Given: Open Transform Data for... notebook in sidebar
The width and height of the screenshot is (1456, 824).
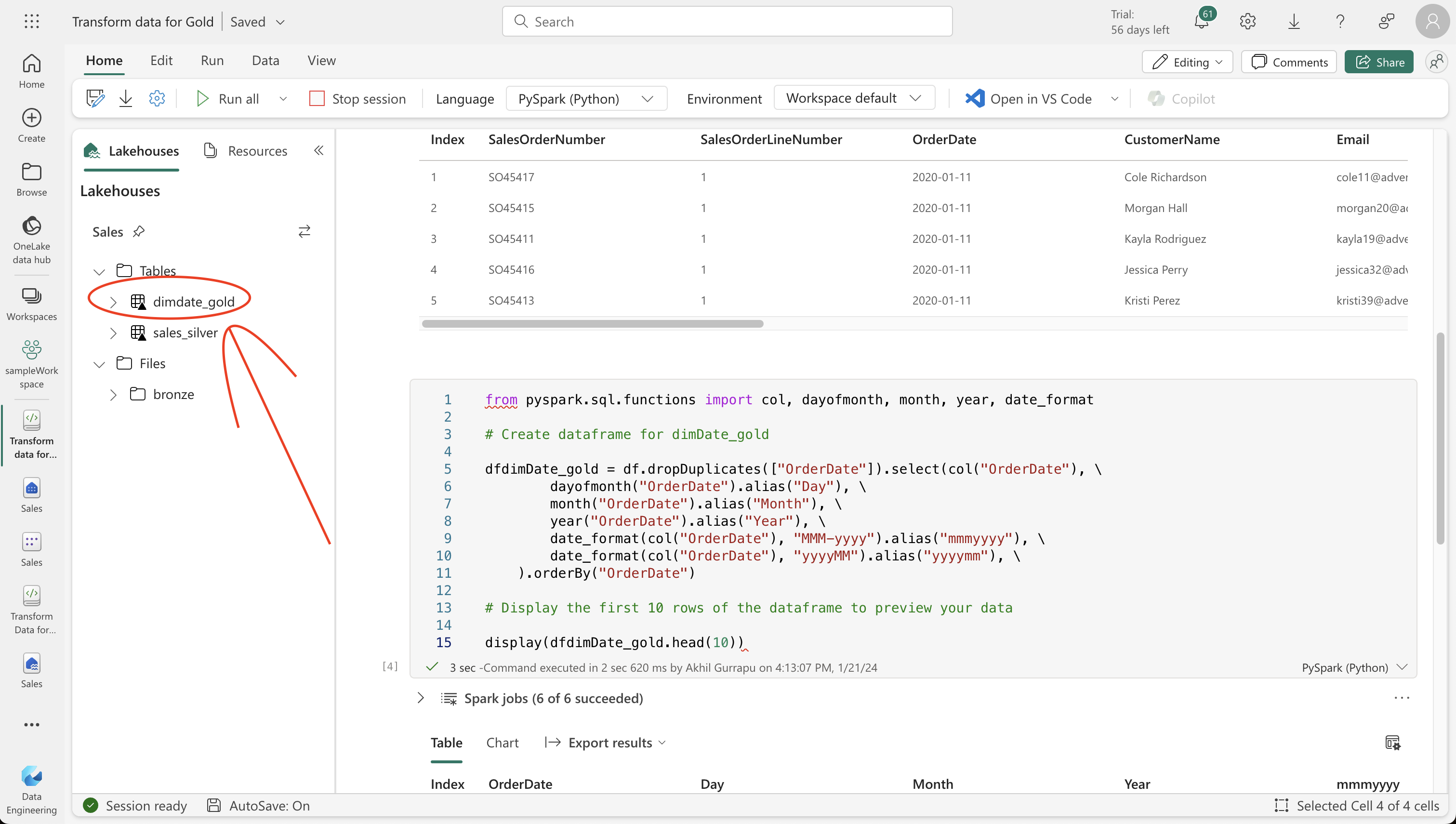Looking at the screenshot, I should pyautogui.click(x=32, y=610).
